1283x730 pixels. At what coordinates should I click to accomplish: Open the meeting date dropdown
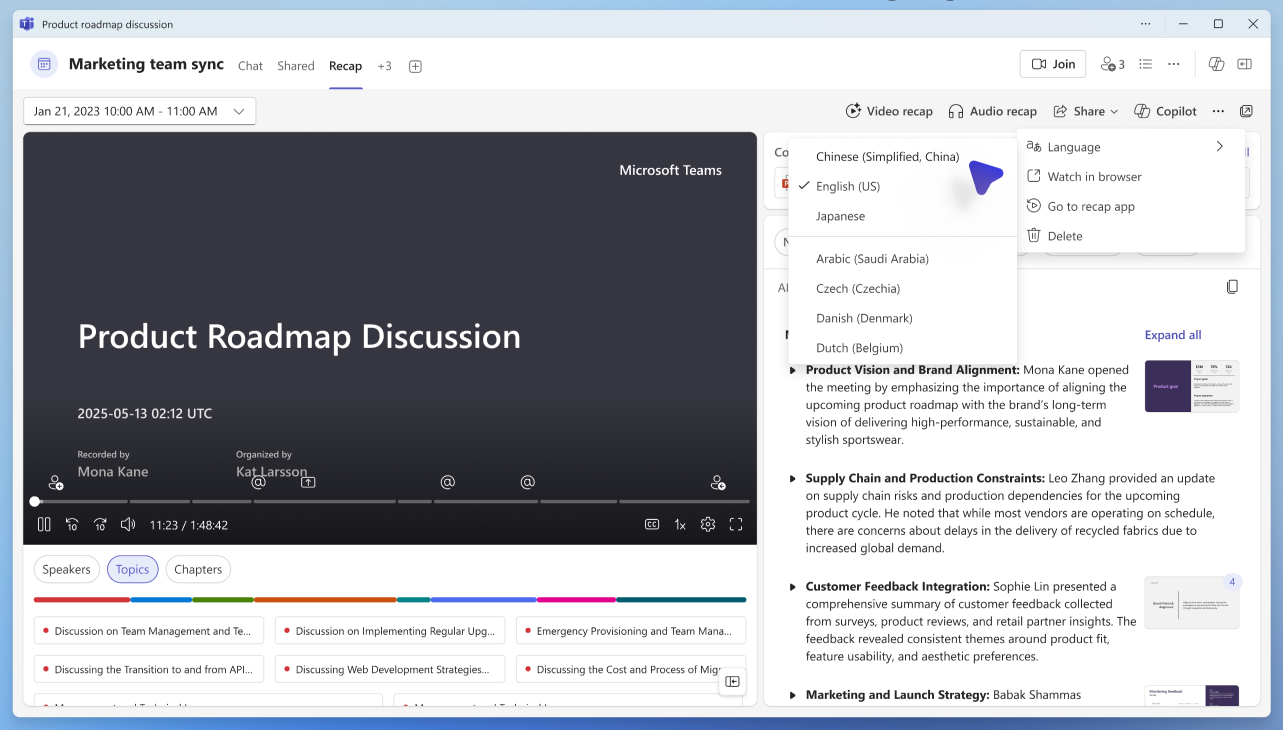(140, 111)
